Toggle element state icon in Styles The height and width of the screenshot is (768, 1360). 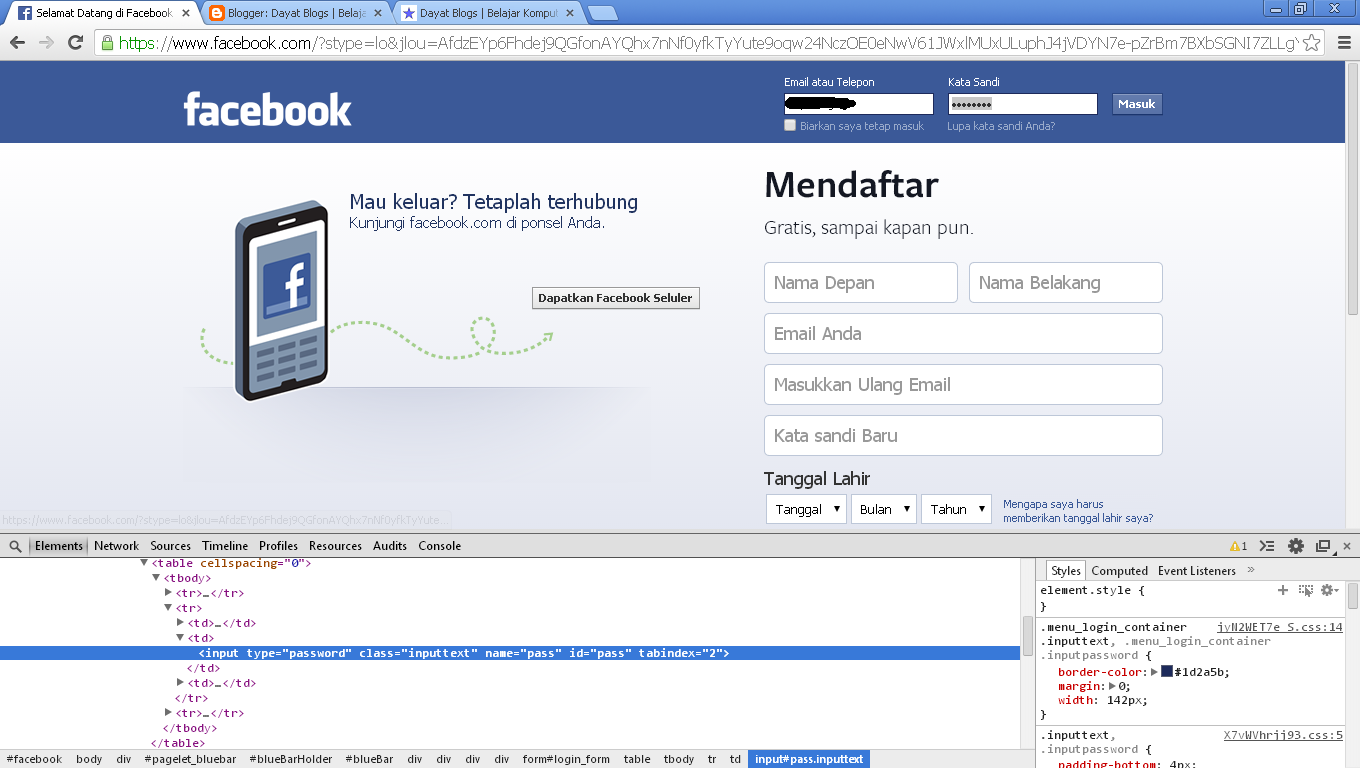pos(1306,590)
